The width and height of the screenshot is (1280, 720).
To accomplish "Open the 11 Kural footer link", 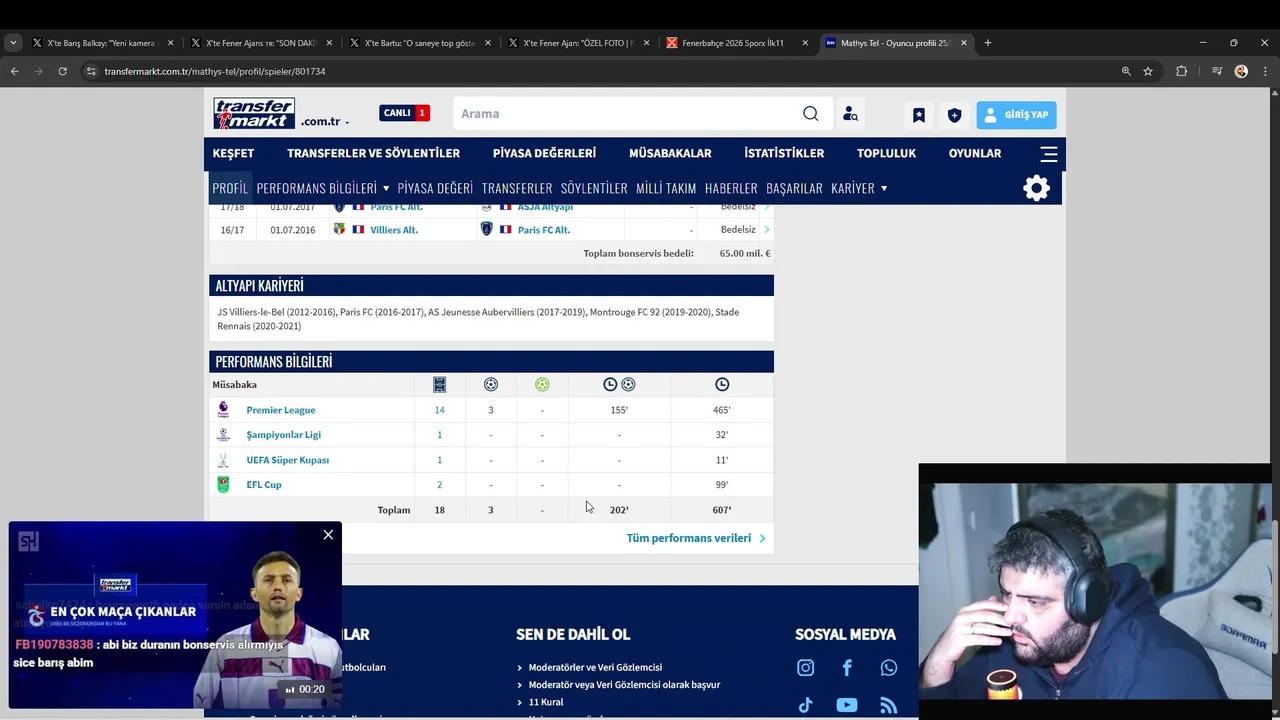I will point(546,702).
